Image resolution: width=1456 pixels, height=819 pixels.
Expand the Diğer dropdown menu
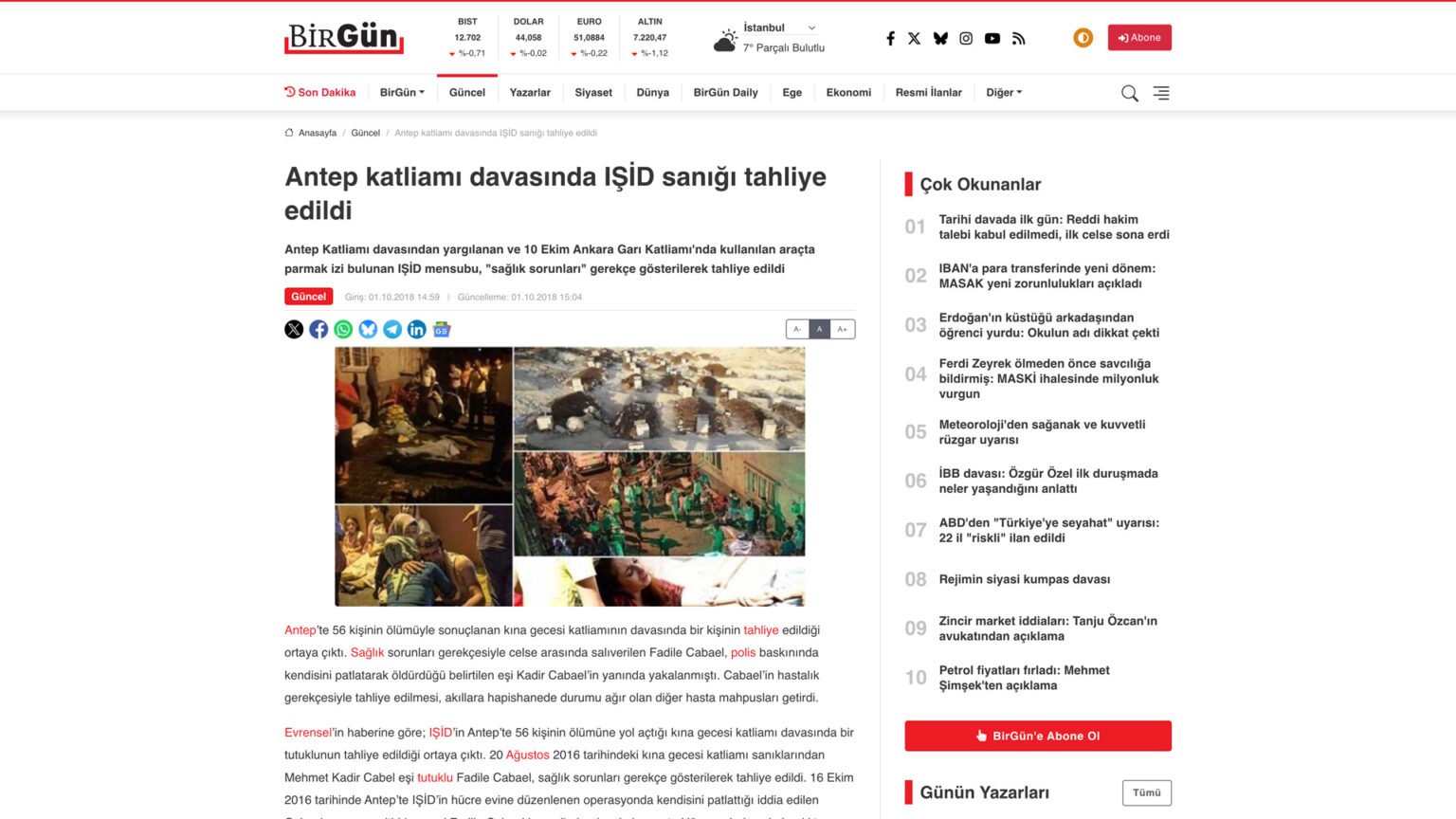coord(1004,93)
